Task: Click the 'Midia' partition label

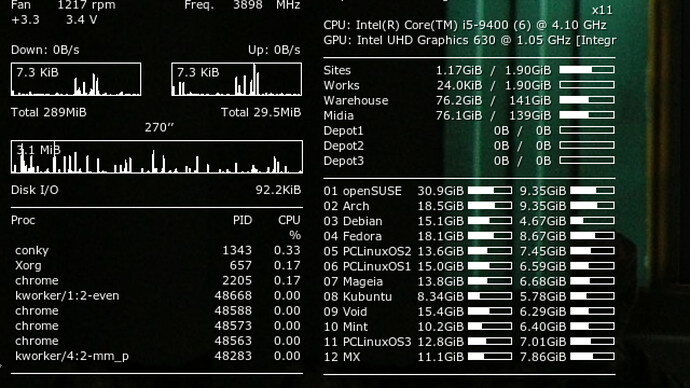Action: 338,115
